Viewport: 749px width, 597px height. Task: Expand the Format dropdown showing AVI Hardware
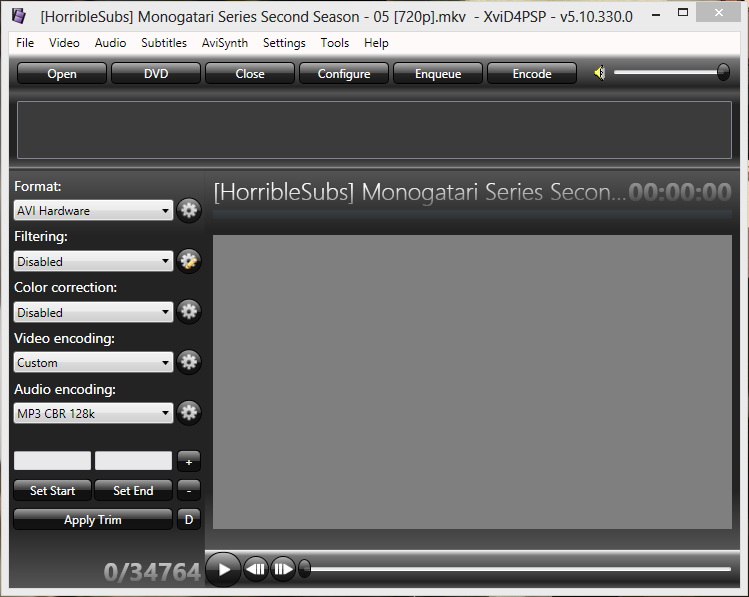(x=93, y=211)
